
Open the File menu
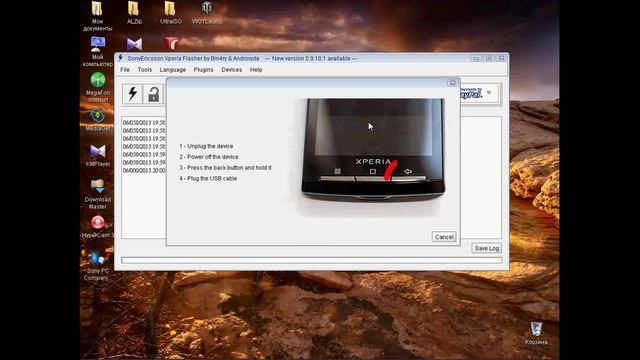coord(125,70)
